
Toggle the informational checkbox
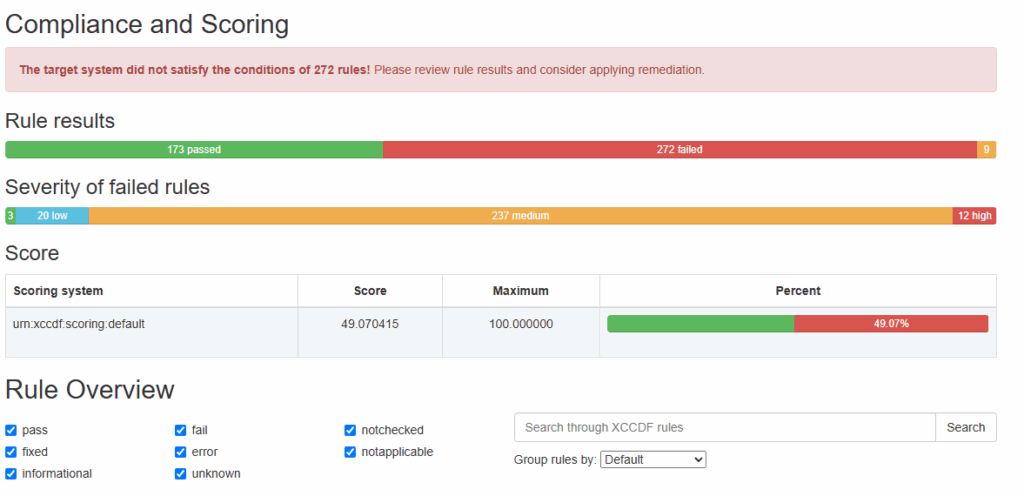coord(11,474)
